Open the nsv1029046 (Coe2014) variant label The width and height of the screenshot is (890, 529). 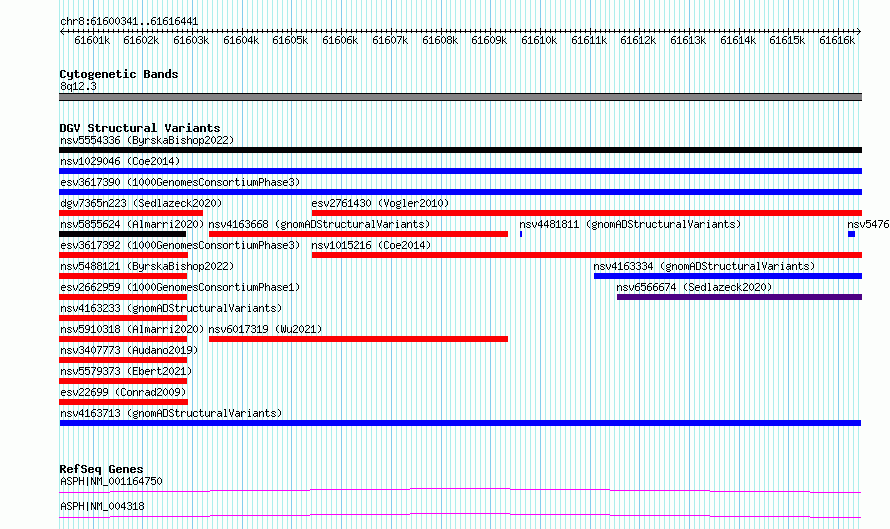click(x=120, y=161)
